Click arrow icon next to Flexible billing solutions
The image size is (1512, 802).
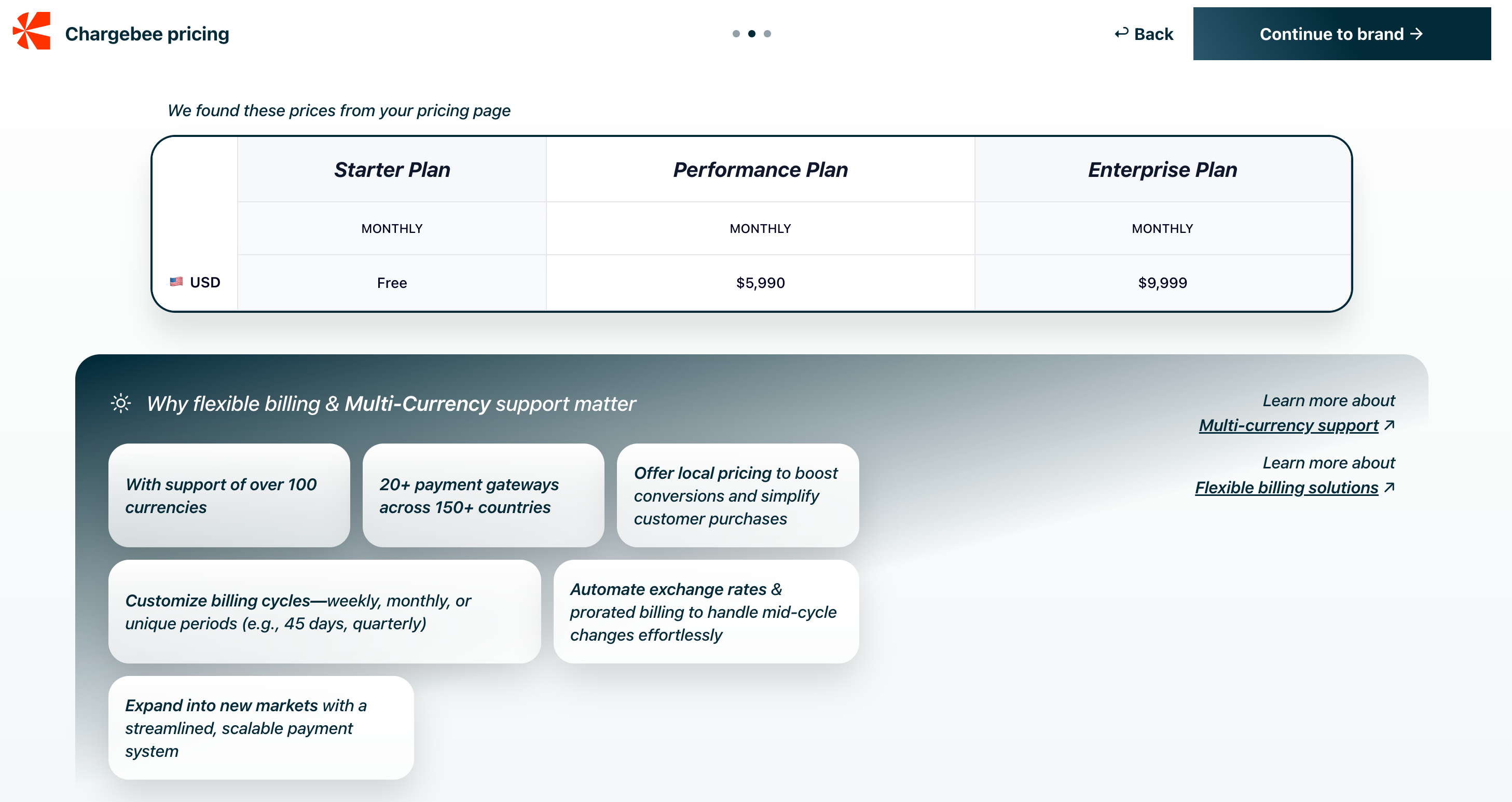pyautogui.click(x=1390, y=487)
